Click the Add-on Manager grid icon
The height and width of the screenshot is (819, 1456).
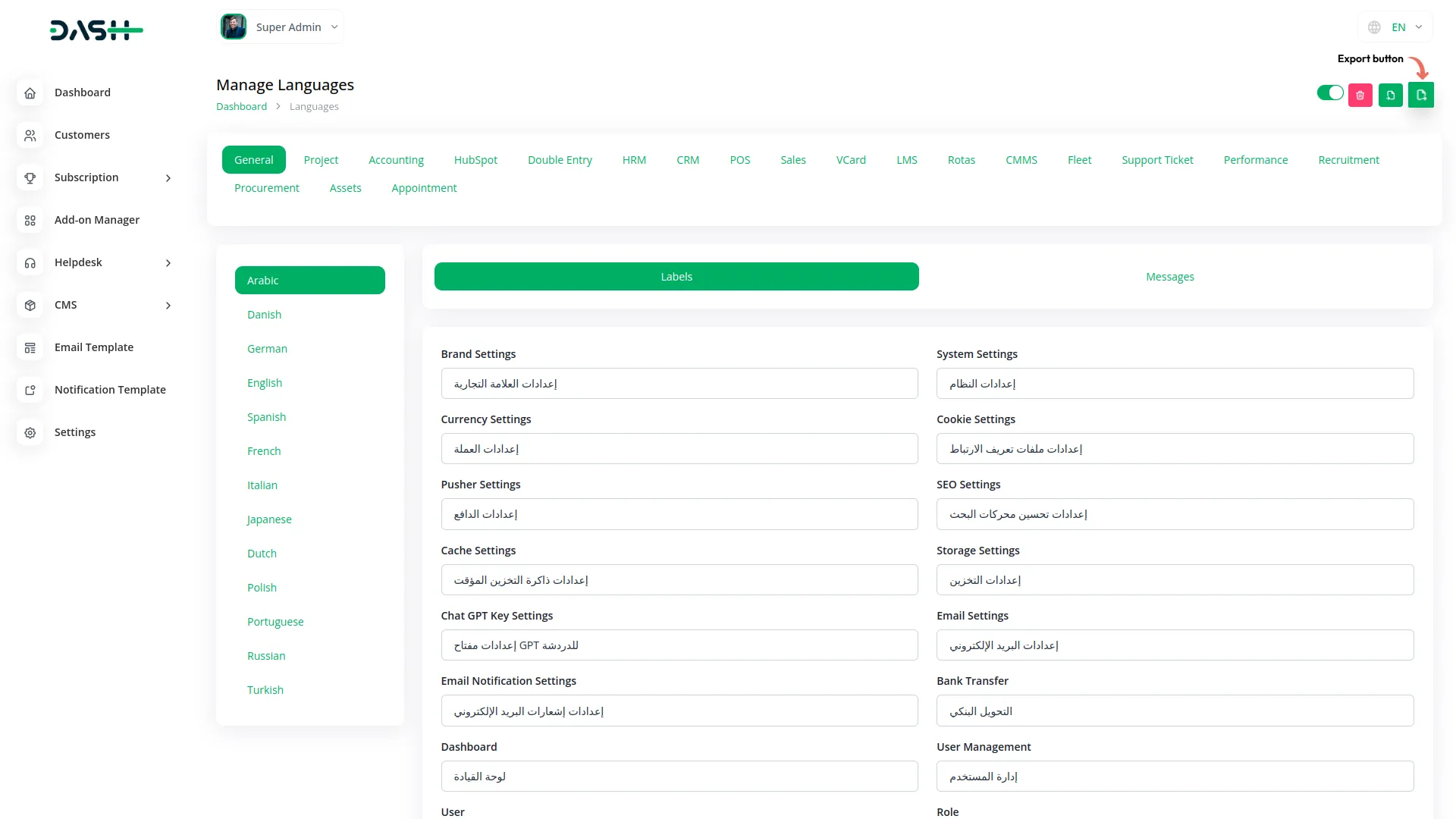[x=30, y=220]
